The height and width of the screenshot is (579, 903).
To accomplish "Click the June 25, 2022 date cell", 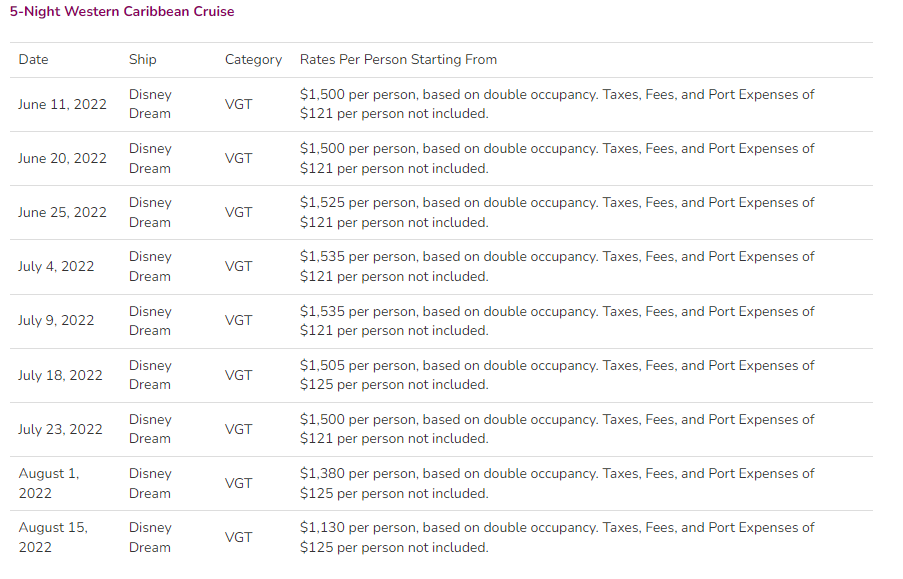I will (x=62, y=213).
